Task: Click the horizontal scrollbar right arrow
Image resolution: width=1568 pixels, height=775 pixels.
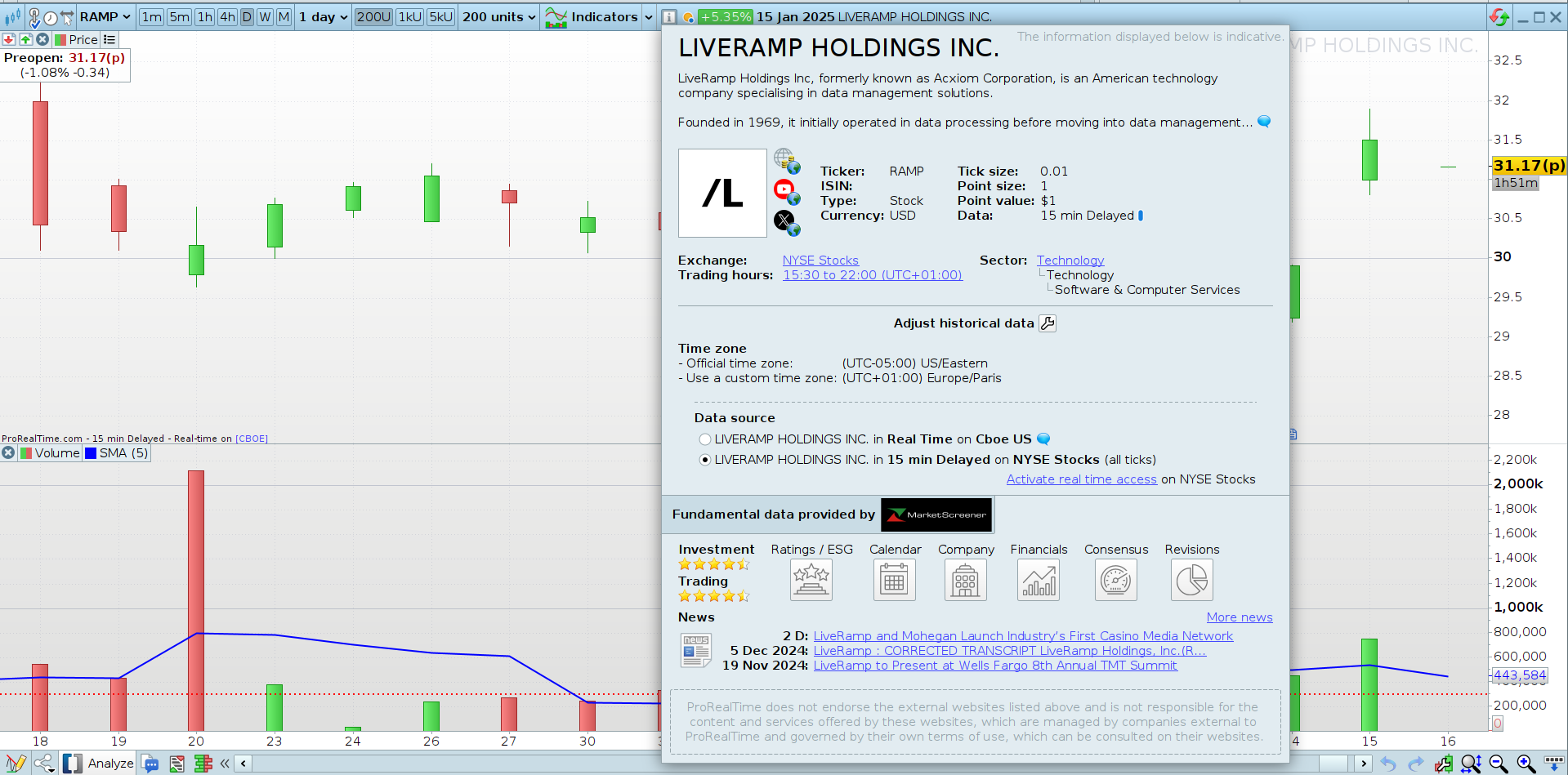Action: (1362, 764)
